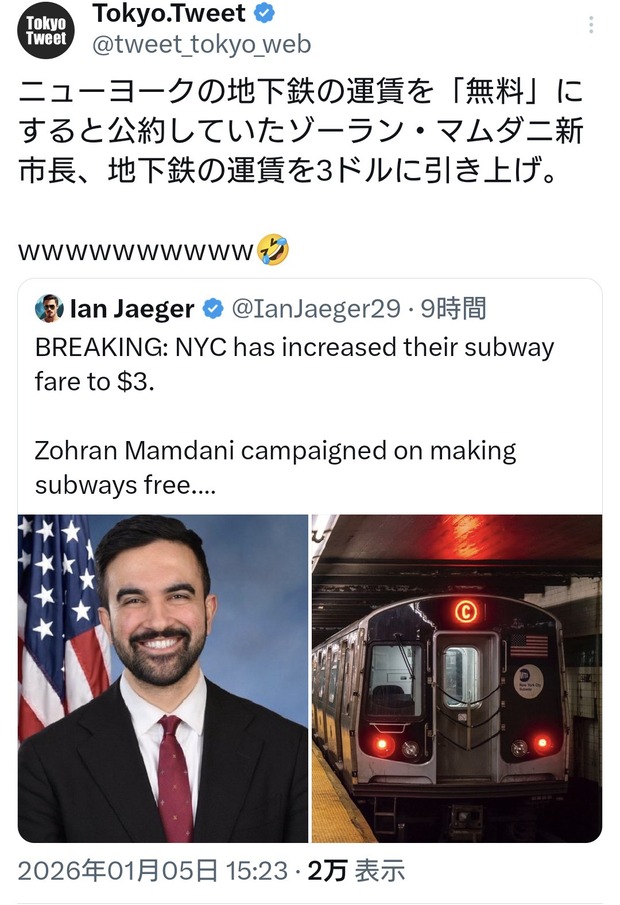Open the three-dot more options menu

(591, 25)
